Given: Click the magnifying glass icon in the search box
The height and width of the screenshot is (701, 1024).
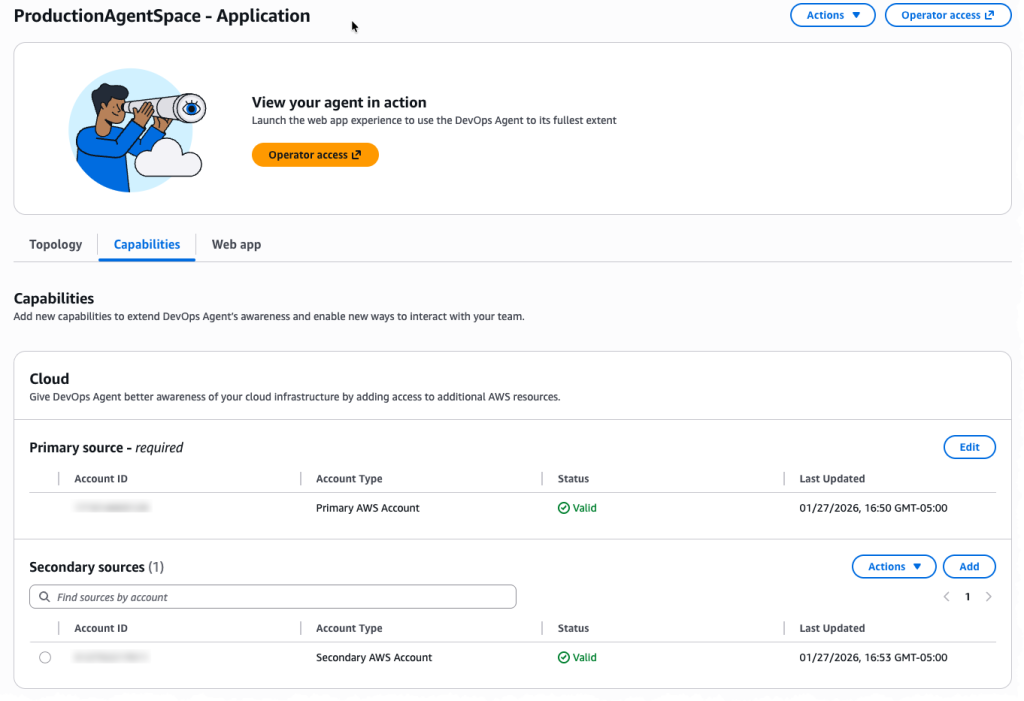Looking at the screenshot, I should coord(44,596).
